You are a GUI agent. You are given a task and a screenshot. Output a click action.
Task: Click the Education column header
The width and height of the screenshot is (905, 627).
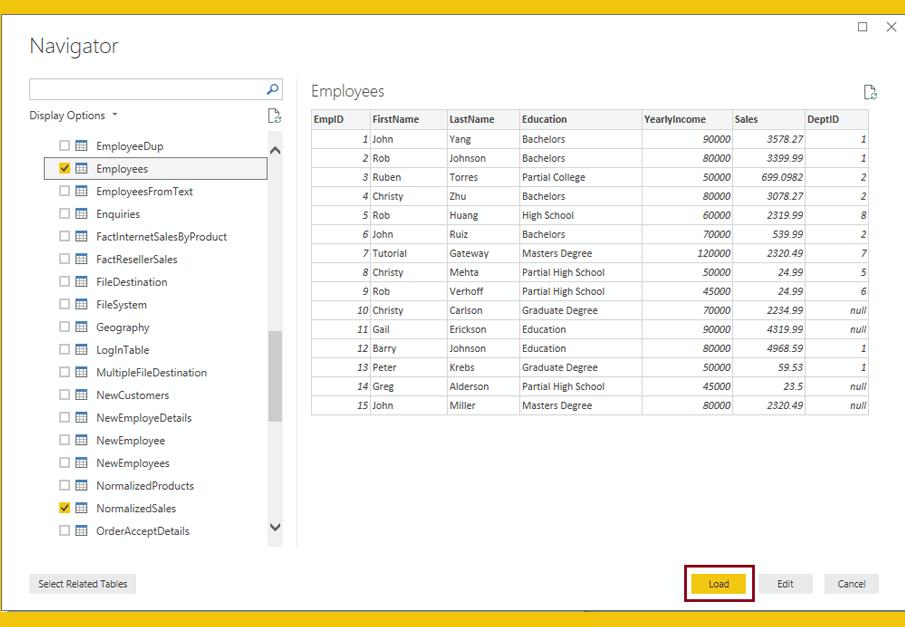point(581,120)
